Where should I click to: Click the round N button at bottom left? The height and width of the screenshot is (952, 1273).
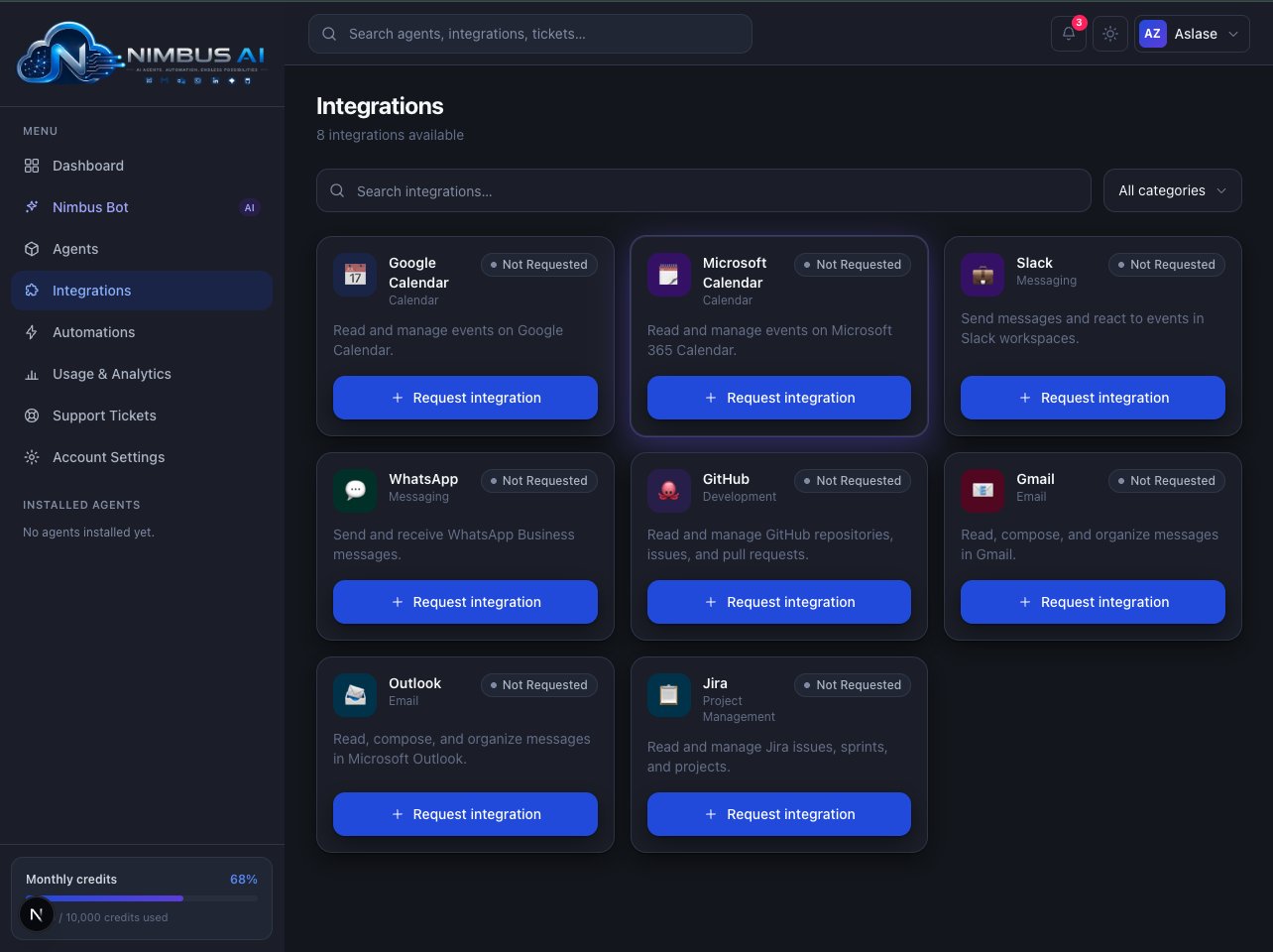tap(36, 914)
